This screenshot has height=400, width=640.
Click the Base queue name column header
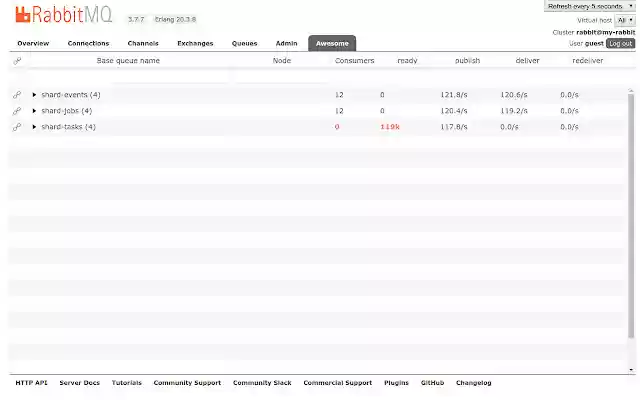click(x=128, y=61)
